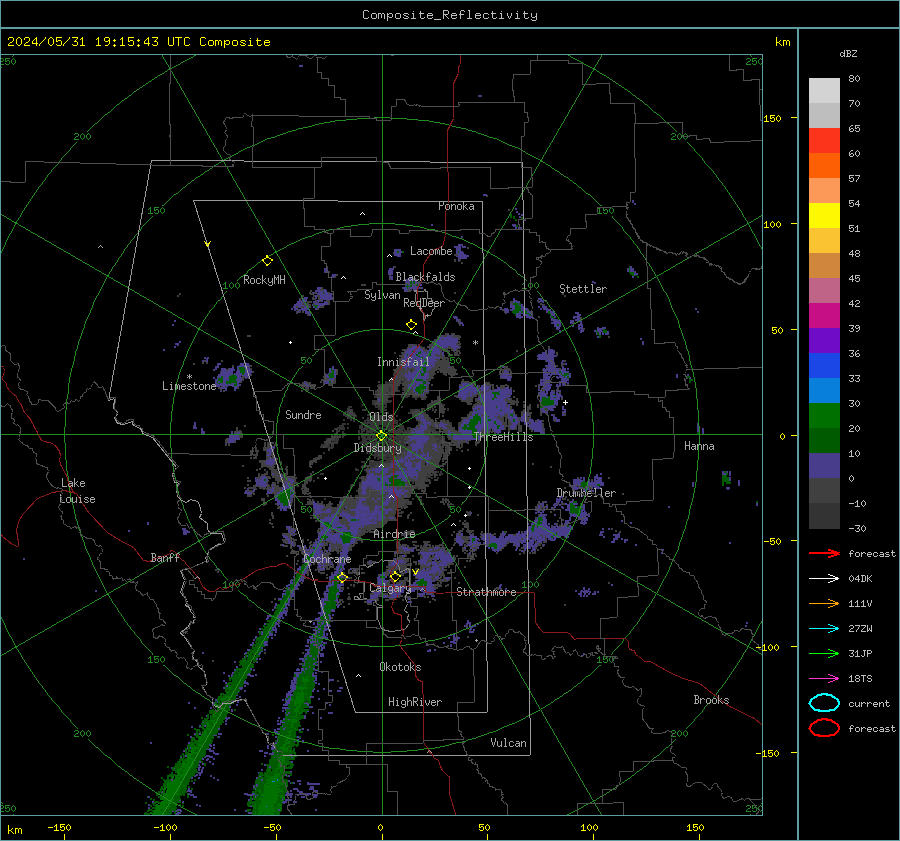Click the red forecast arrow in legend

click(824, 553)
